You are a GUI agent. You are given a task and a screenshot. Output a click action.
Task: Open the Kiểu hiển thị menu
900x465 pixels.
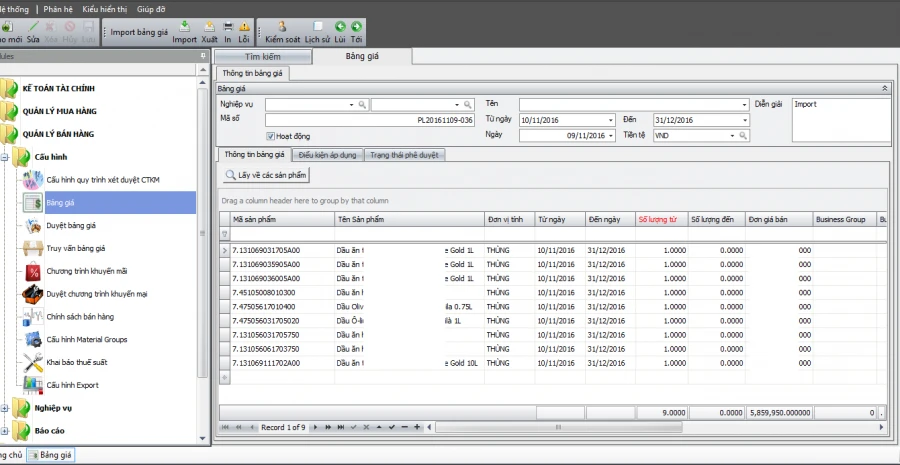click(x=104, y=9)
